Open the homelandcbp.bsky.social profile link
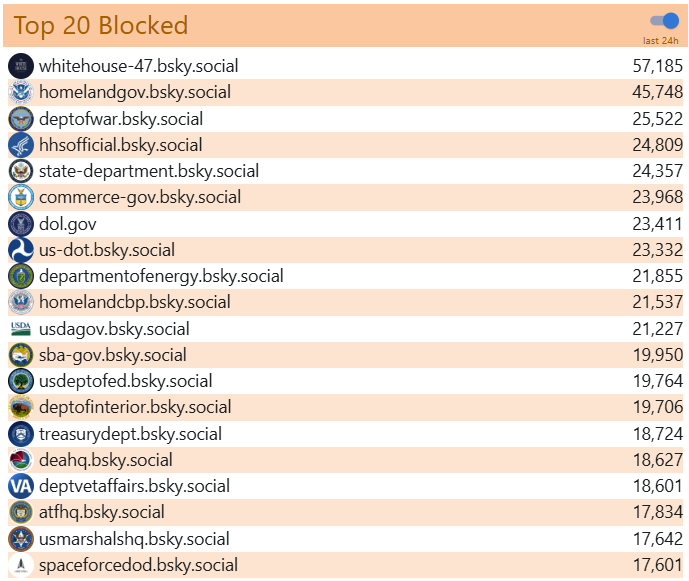This screenshot has width=689, height=581. [x=135, y=302]
